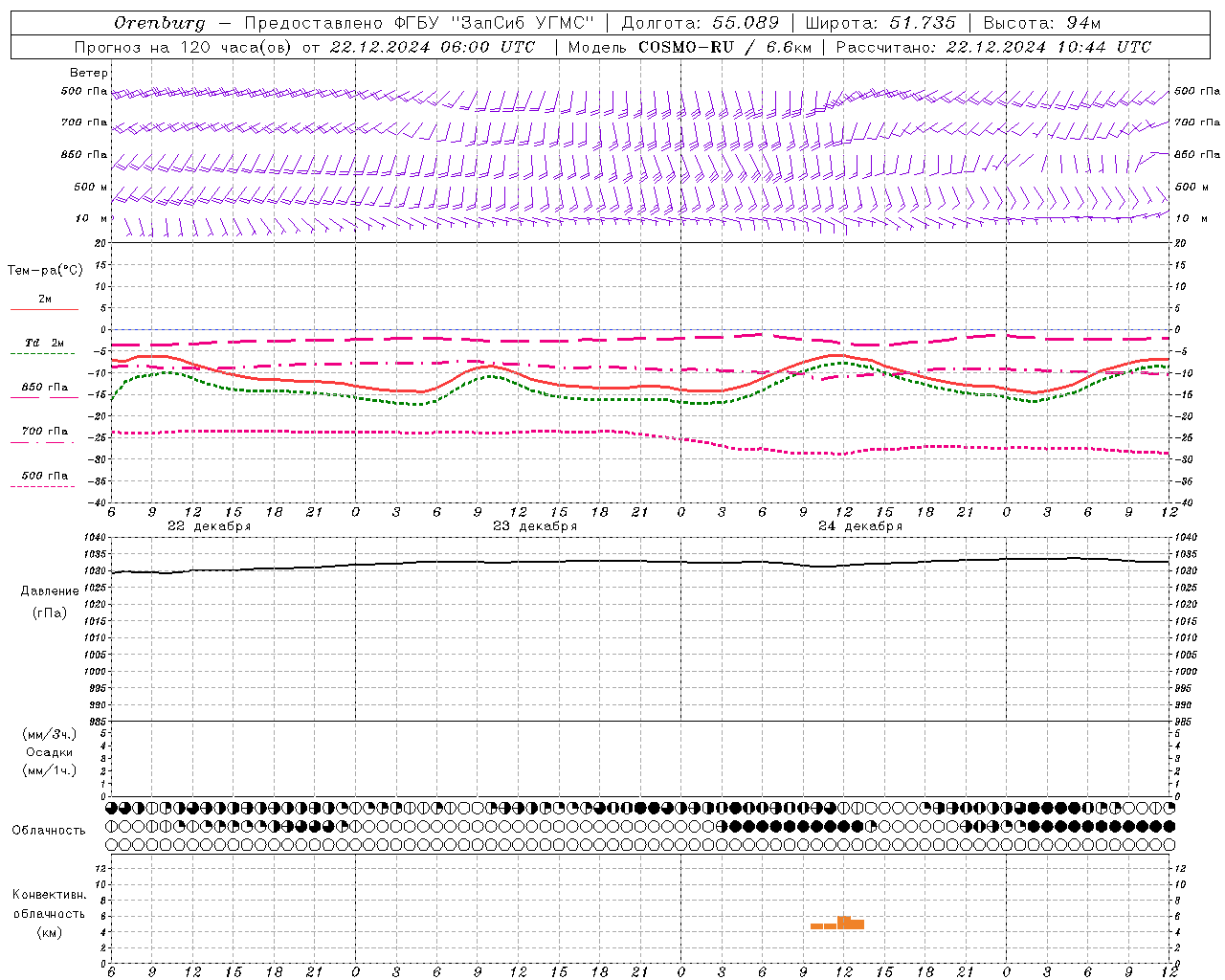
Task: Select the 24 декабря date label
Action: click(860, 526)
